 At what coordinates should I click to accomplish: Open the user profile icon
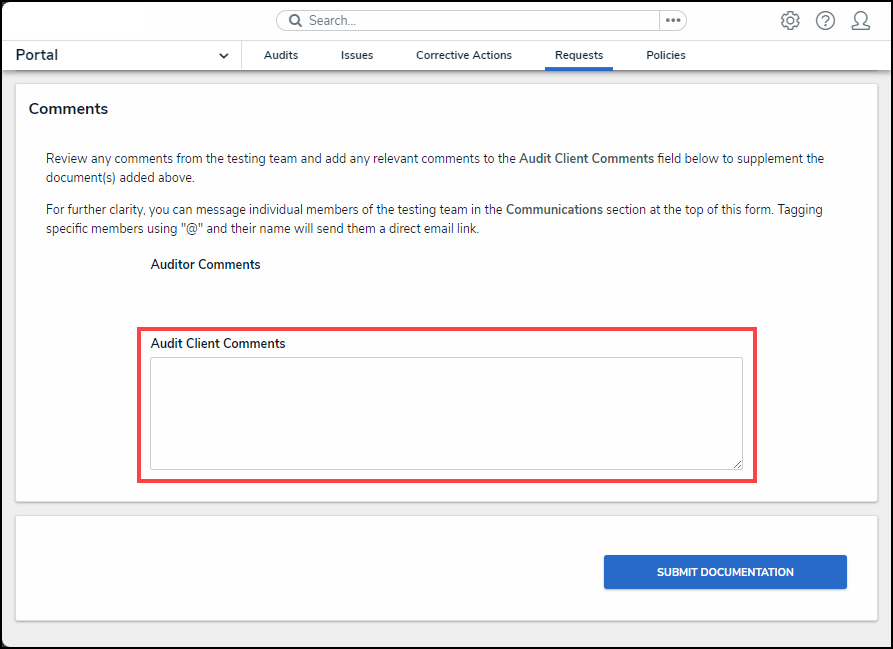point(860,21)
